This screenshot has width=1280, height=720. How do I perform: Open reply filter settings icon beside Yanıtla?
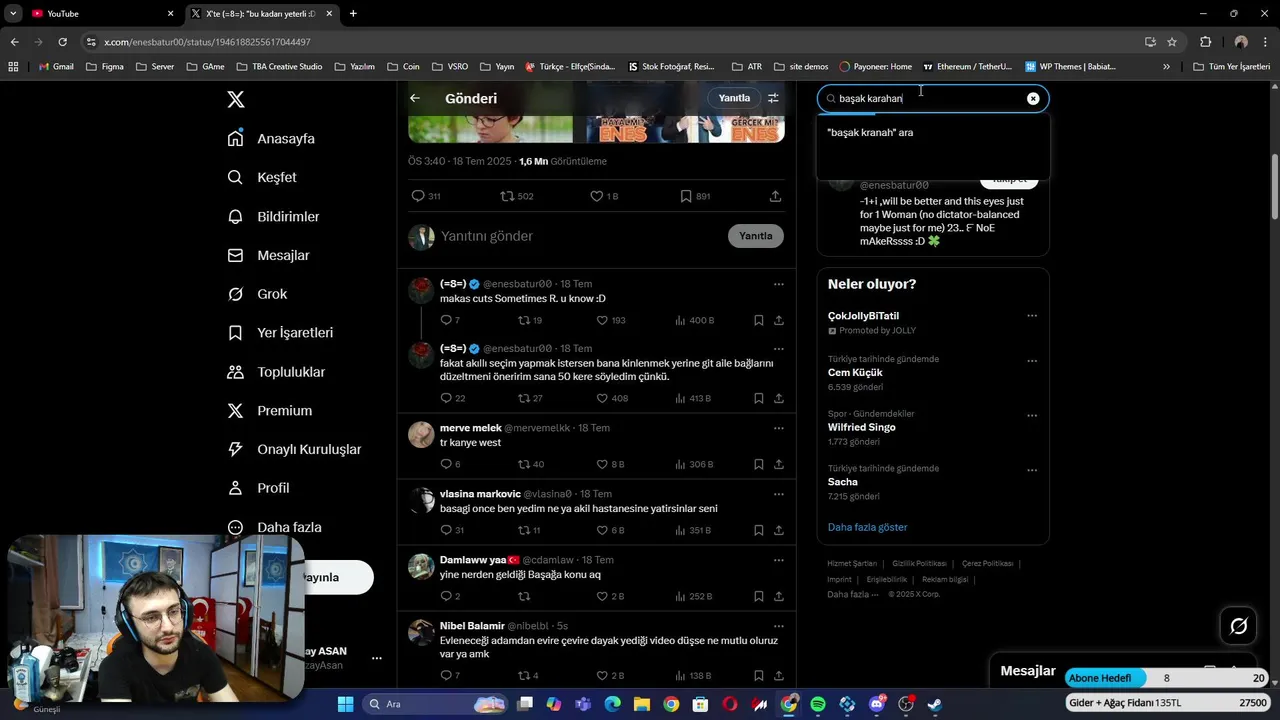(x=773, y=98)
